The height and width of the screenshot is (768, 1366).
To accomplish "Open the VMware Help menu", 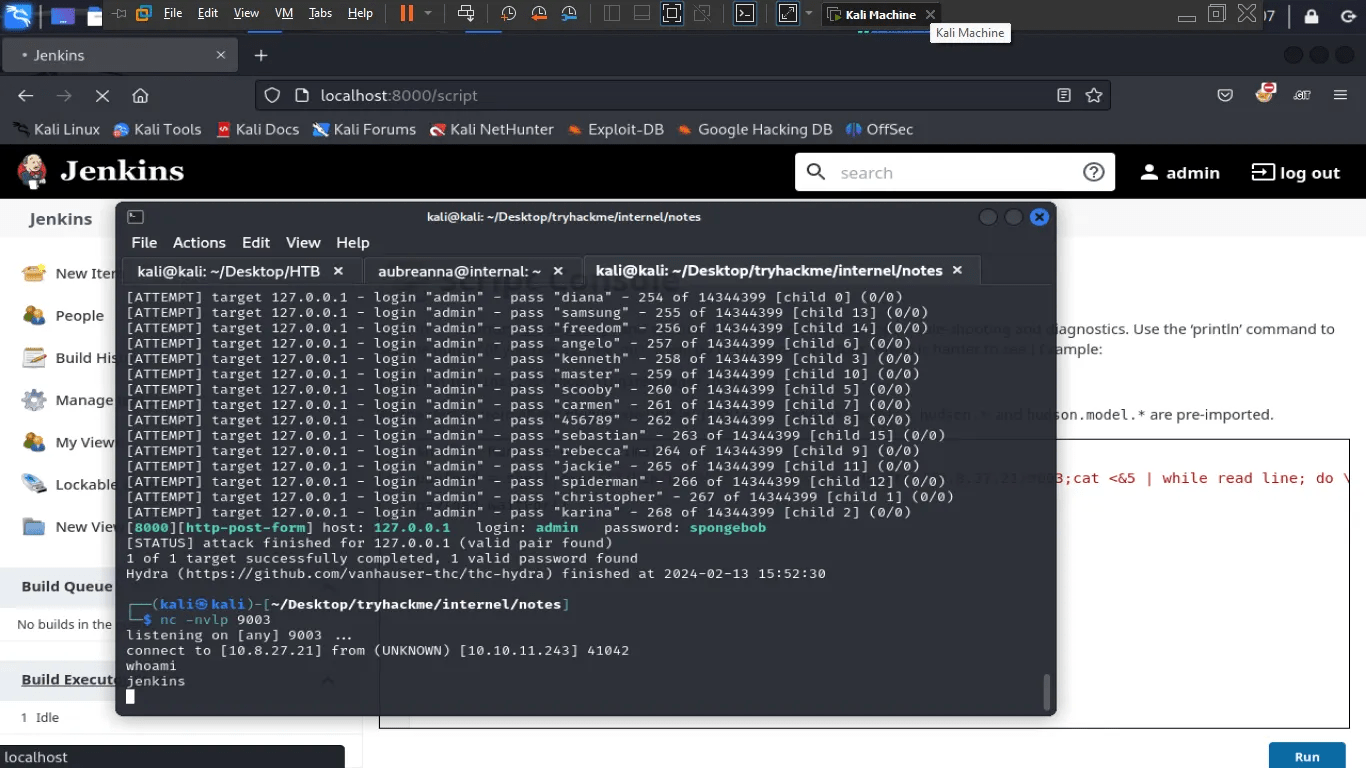I will [x=360, y=13].
